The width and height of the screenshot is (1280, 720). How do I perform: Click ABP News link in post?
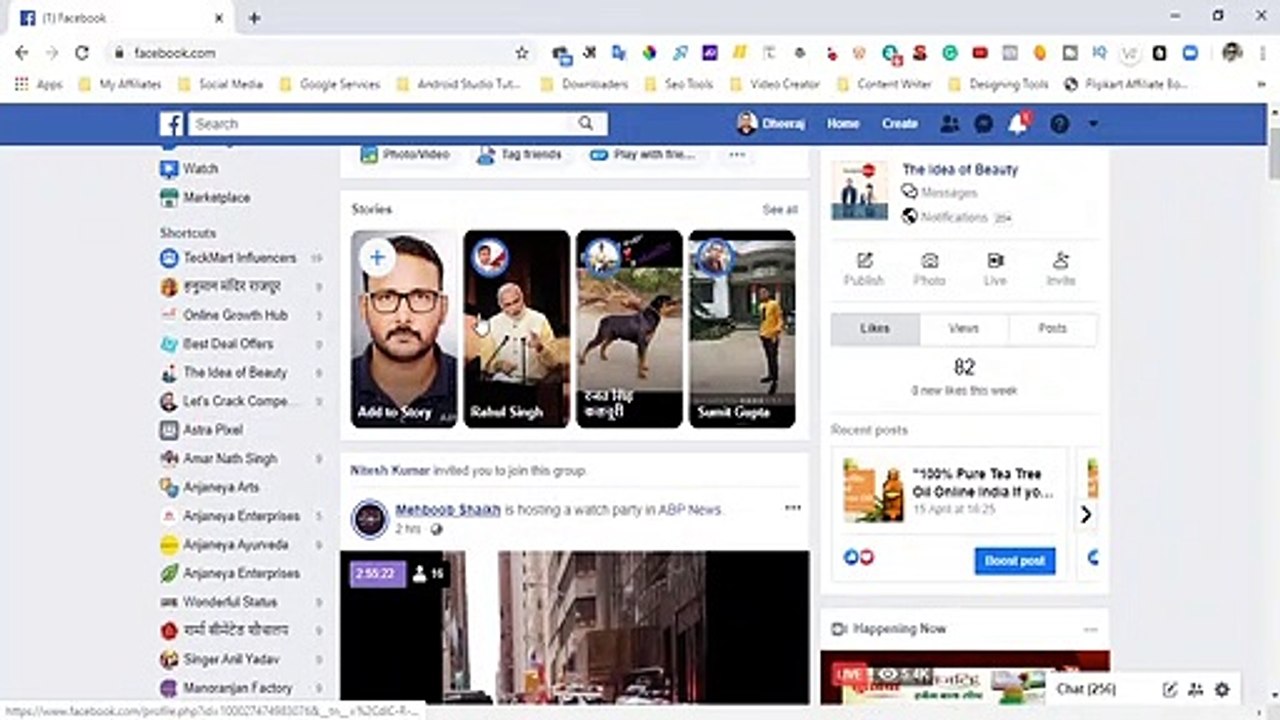689,510
